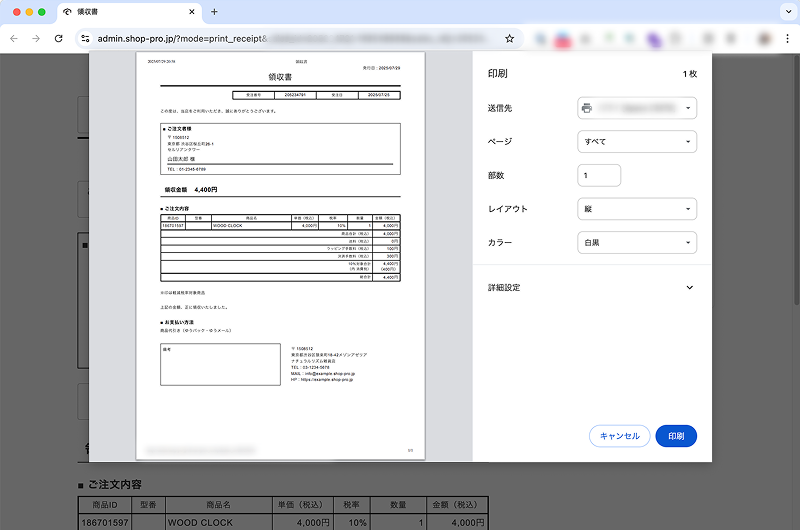Open the レイアウト dropdown showing 縦

(637, 209)
